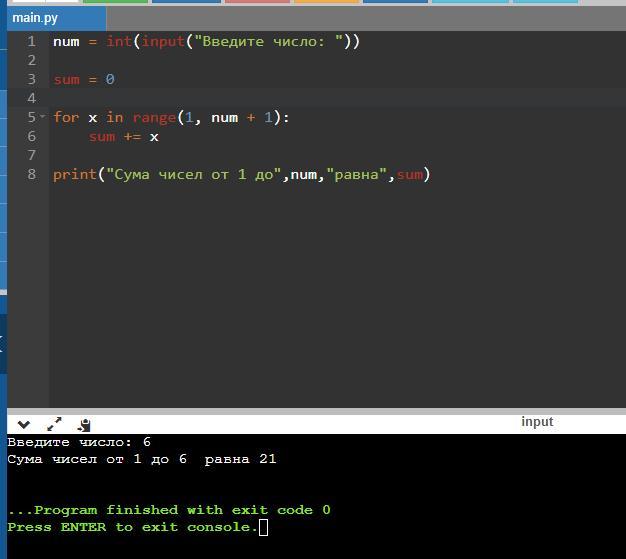Screen dimensions: 626x559
Task: Click the console cursor box
Action: coord(263,527)
